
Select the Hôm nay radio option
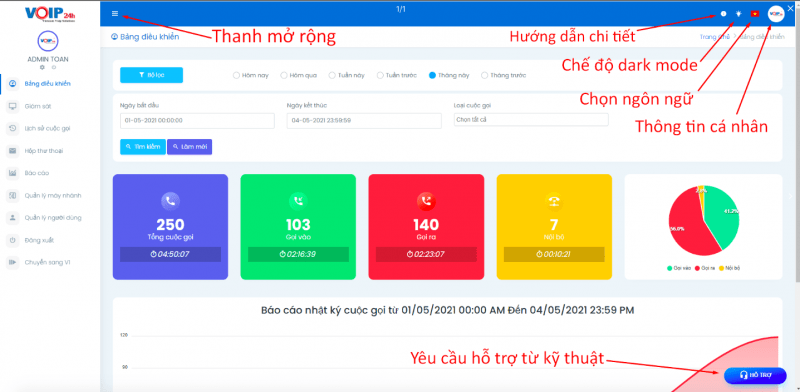click(x=236, y=75)
